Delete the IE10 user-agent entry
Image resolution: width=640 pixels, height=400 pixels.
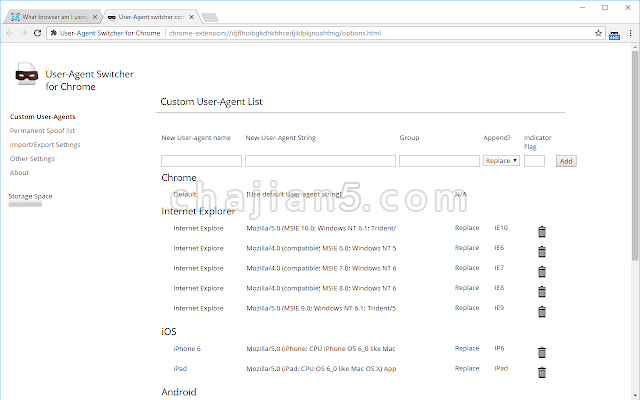542,232
